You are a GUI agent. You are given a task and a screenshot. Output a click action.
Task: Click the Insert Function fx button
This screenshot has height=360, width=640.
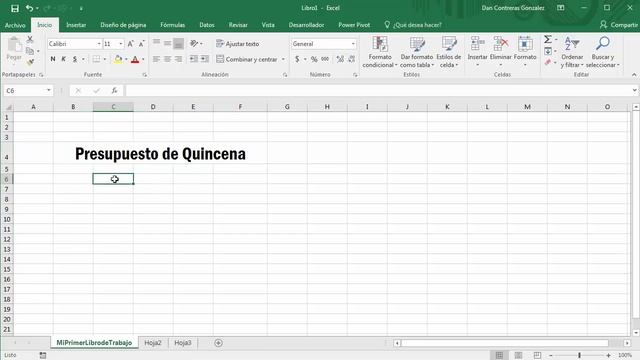coord(114,91)
